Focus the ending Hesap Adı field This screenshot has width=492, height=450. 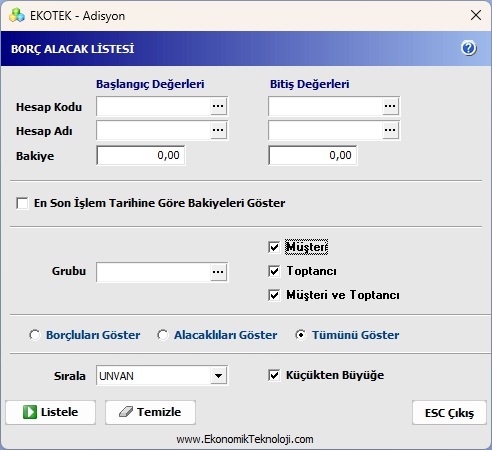(326, 130)
